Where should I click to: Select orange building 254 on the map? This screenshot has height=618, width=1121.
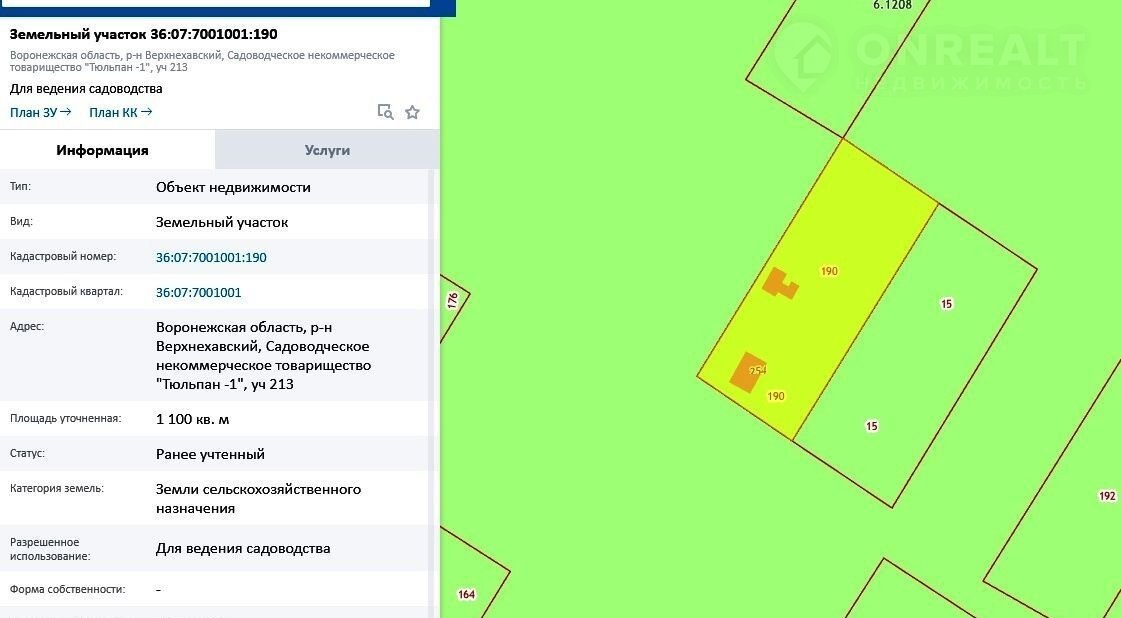coord(747,371)
